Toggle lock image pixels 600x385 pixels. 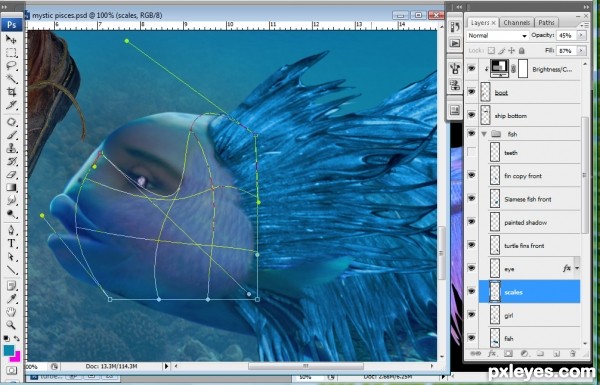point(501,51)
